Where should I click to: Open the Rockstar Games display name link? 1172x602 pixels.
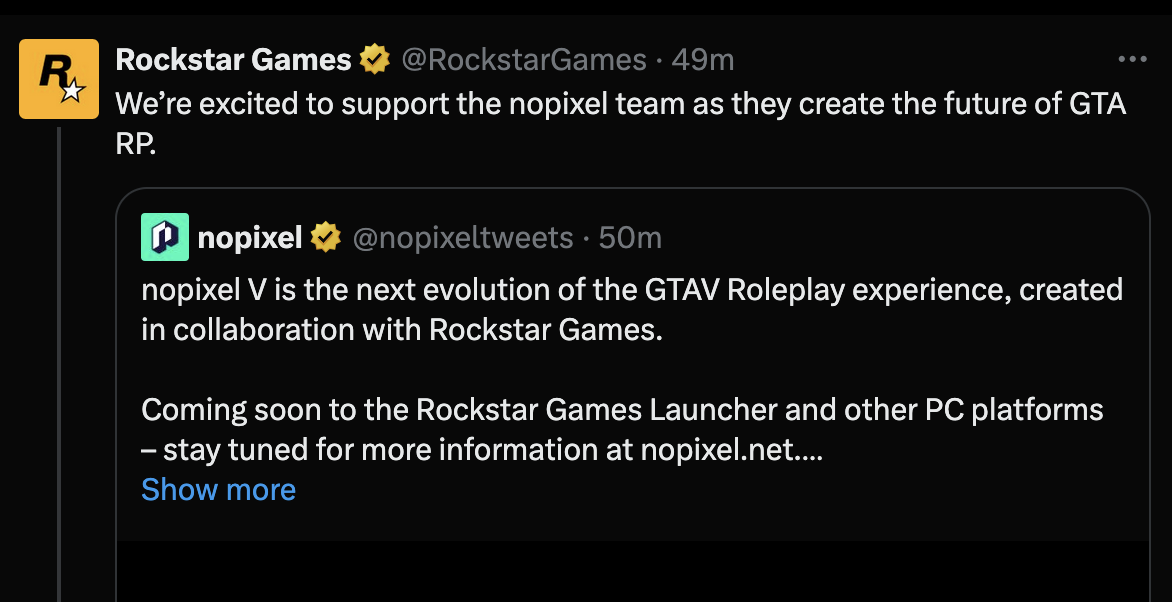[233, 60]
